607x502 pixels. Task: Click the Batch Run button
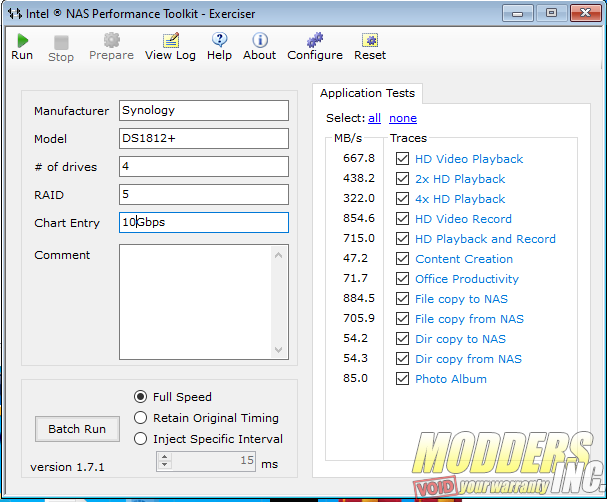tap(77, 429)
